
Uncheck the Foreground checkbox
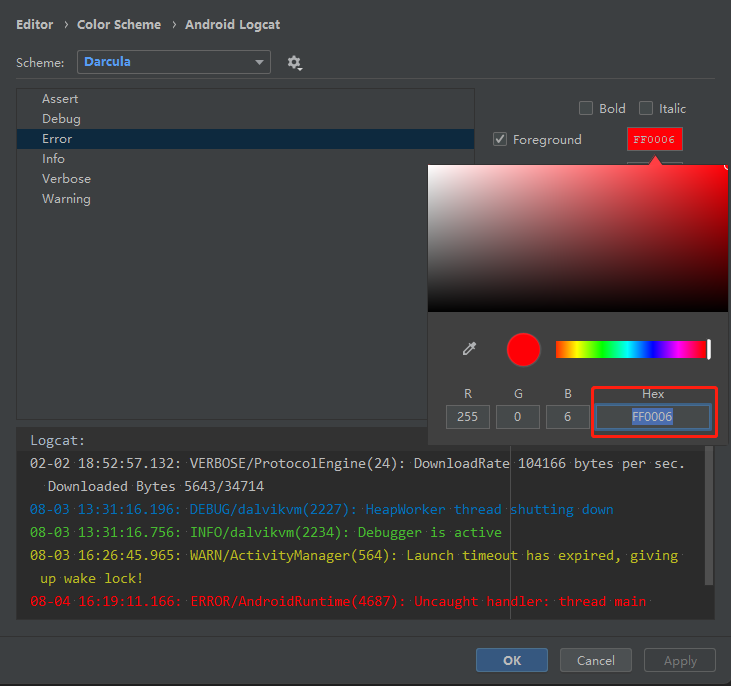pos(500,139)
